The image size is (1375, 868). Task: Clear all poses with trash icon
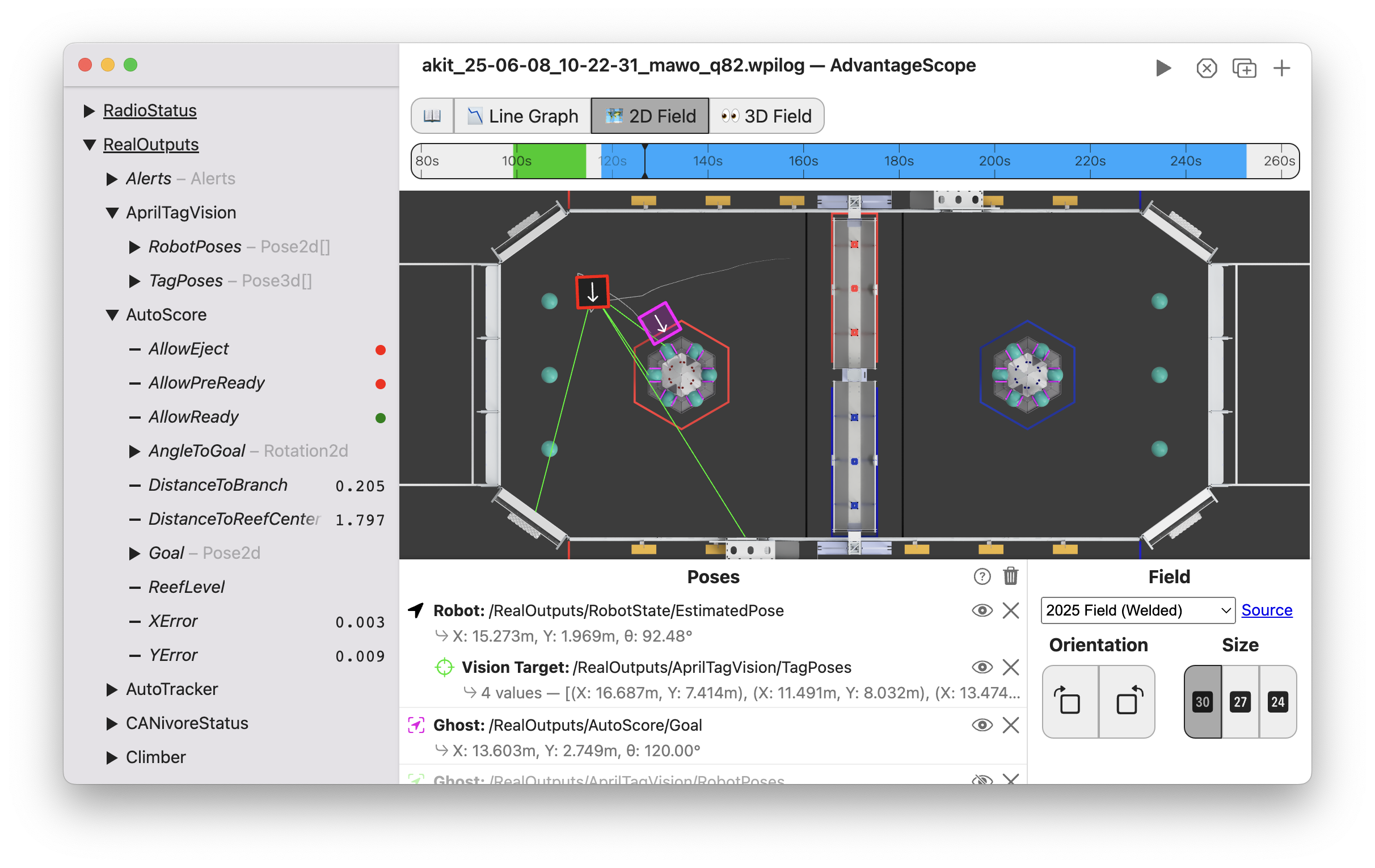1010,577
